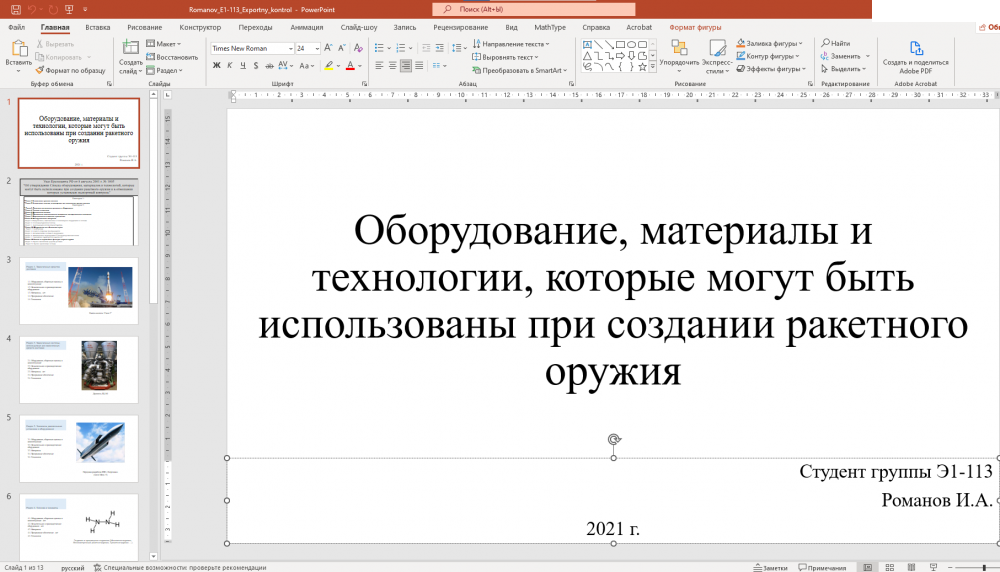The width and height of the screenshot is (1000, 572).
Task: Expand the font size 24 dropdown
Action: pos(317,47)
